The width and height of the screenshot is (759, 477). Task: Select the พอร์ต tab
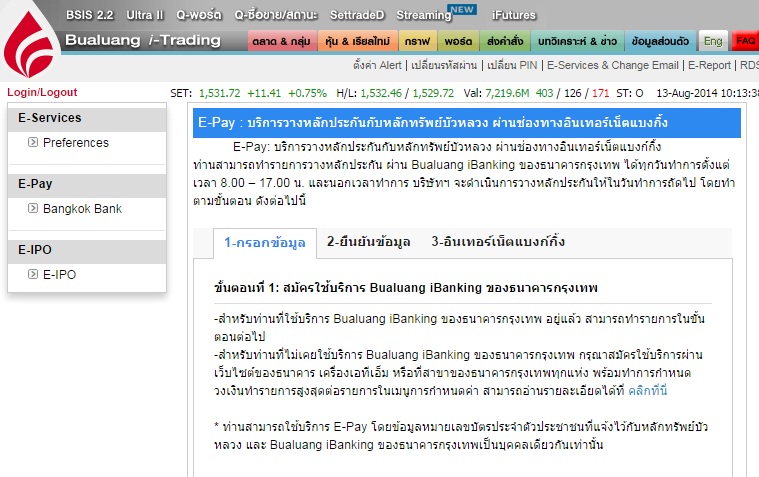(x=458, y=41)
